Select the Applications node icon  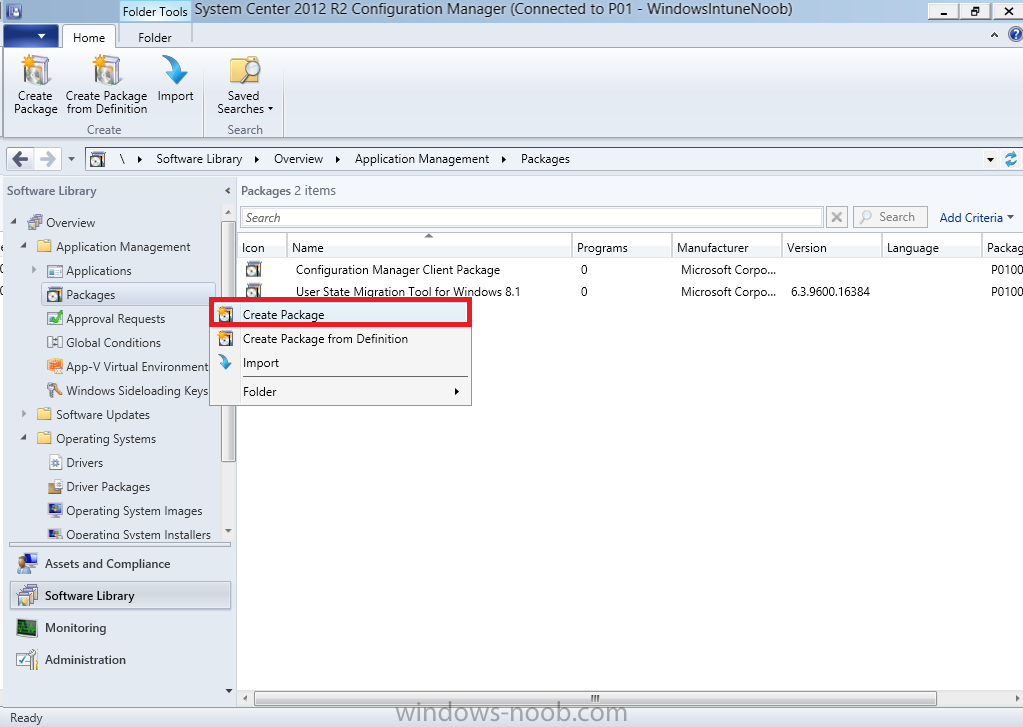point(55,270)
